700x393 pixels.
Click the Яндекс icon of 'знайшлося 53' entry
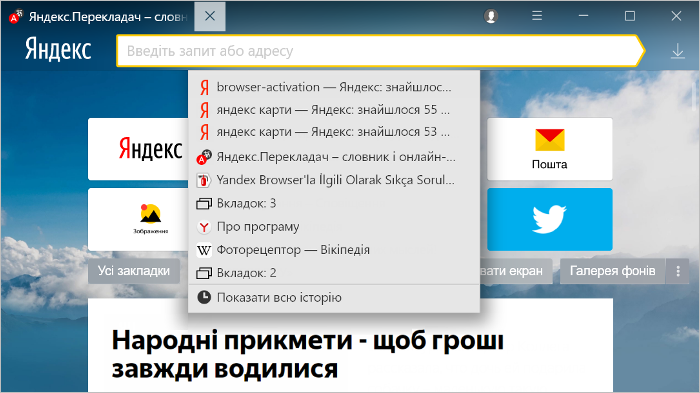[x=204, y=132]
